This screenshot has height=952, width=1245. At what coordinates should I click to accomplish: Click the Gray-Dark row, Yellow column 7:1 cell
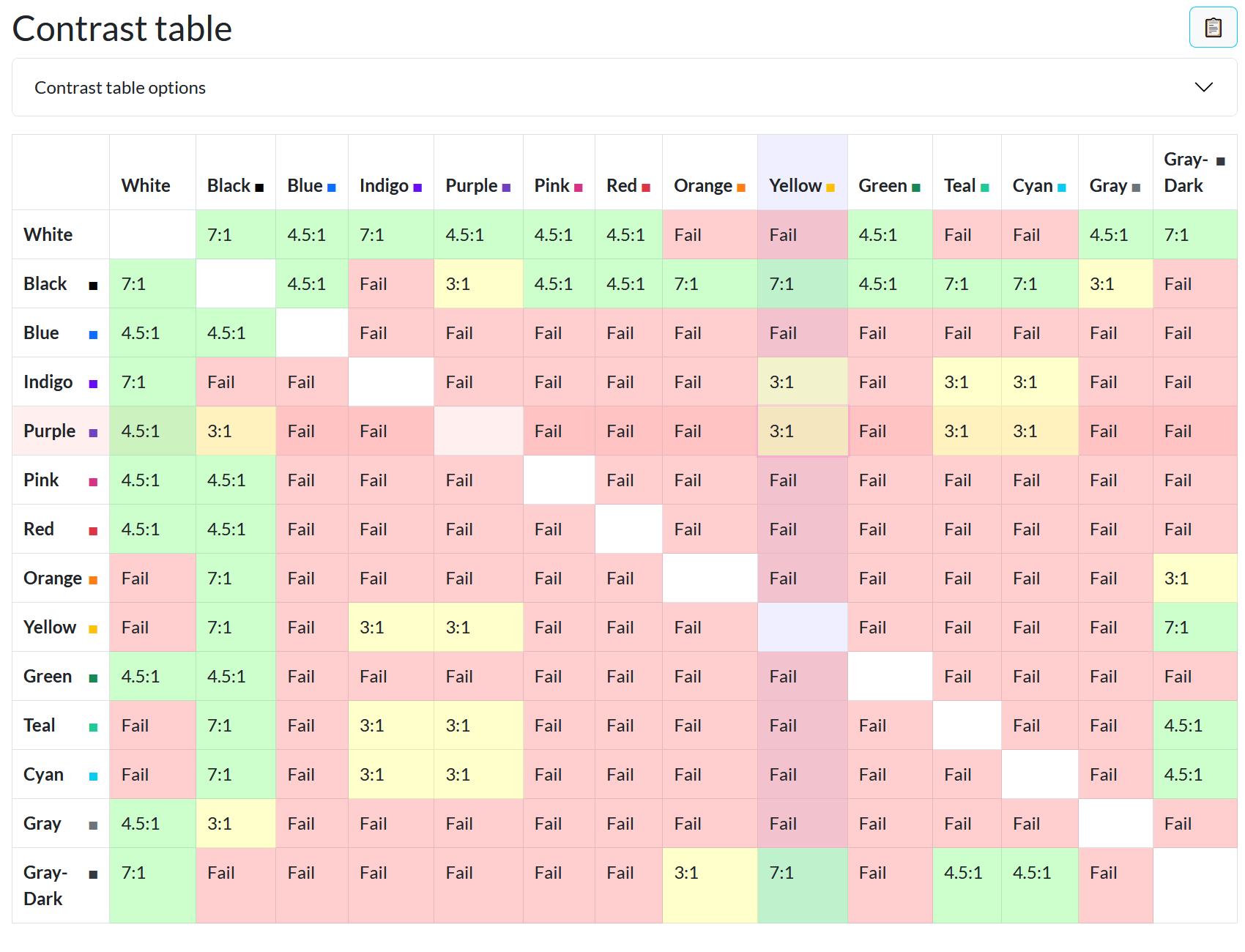[x=803, y=885]
